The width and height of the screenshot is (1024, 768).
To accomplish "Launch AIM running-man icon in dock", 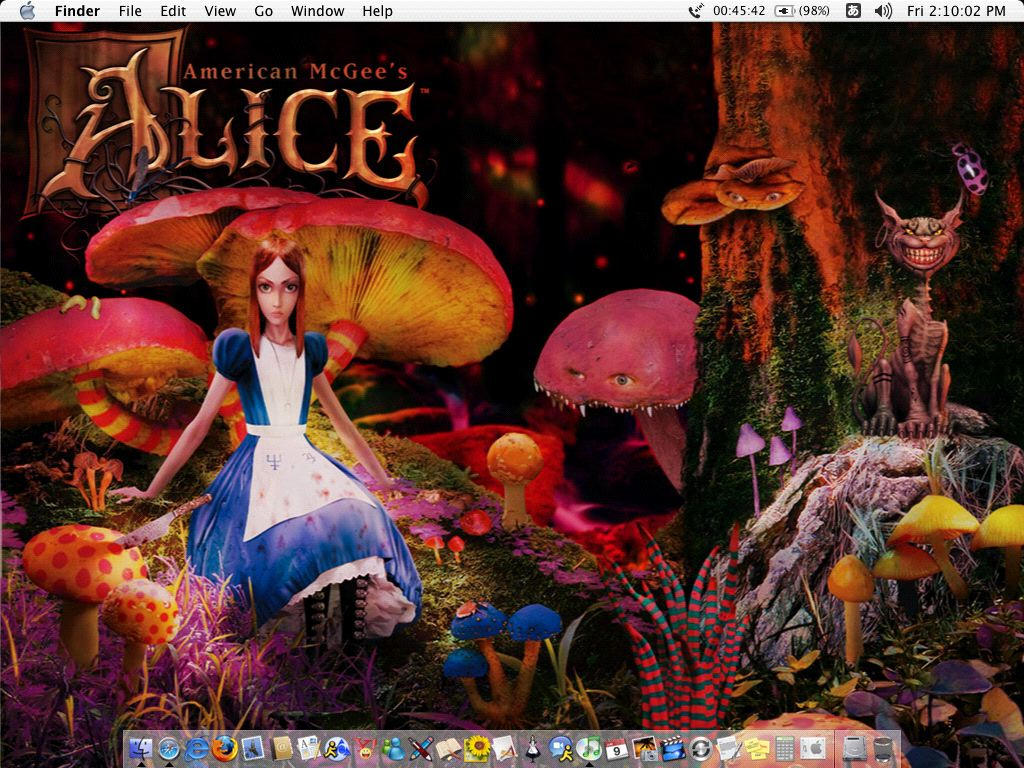I will [x=337, y=748].
